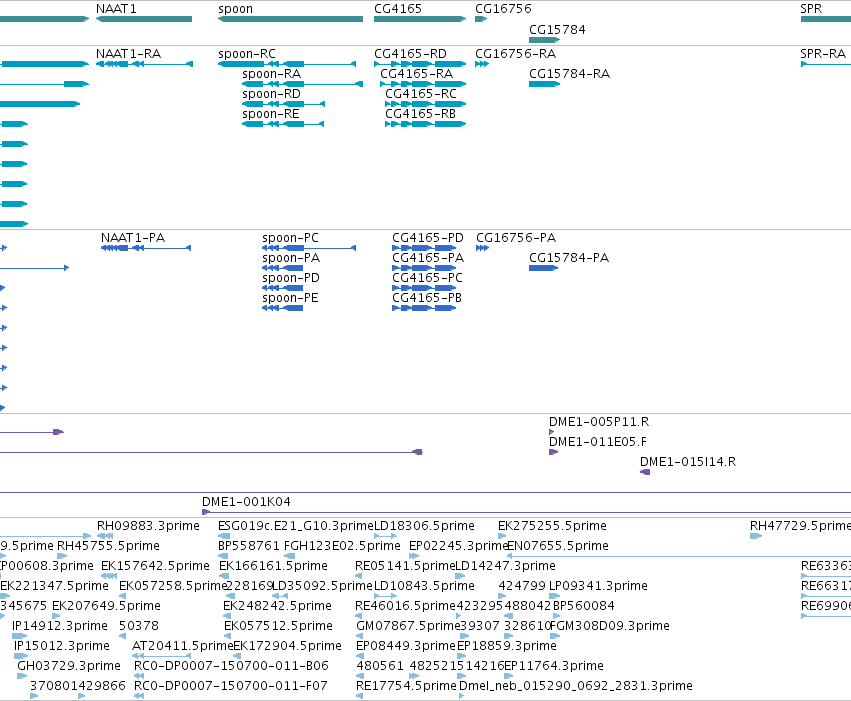Click the RC0-DP0007-150700-011-B06 EST label
This screenshot has width=851, height=701.
[231, 666]
